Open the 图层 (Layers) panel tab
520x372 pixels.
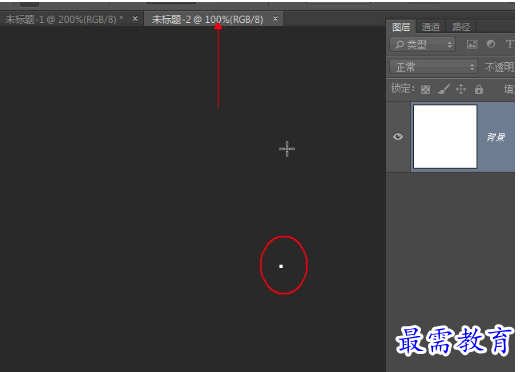coord(401,27)
